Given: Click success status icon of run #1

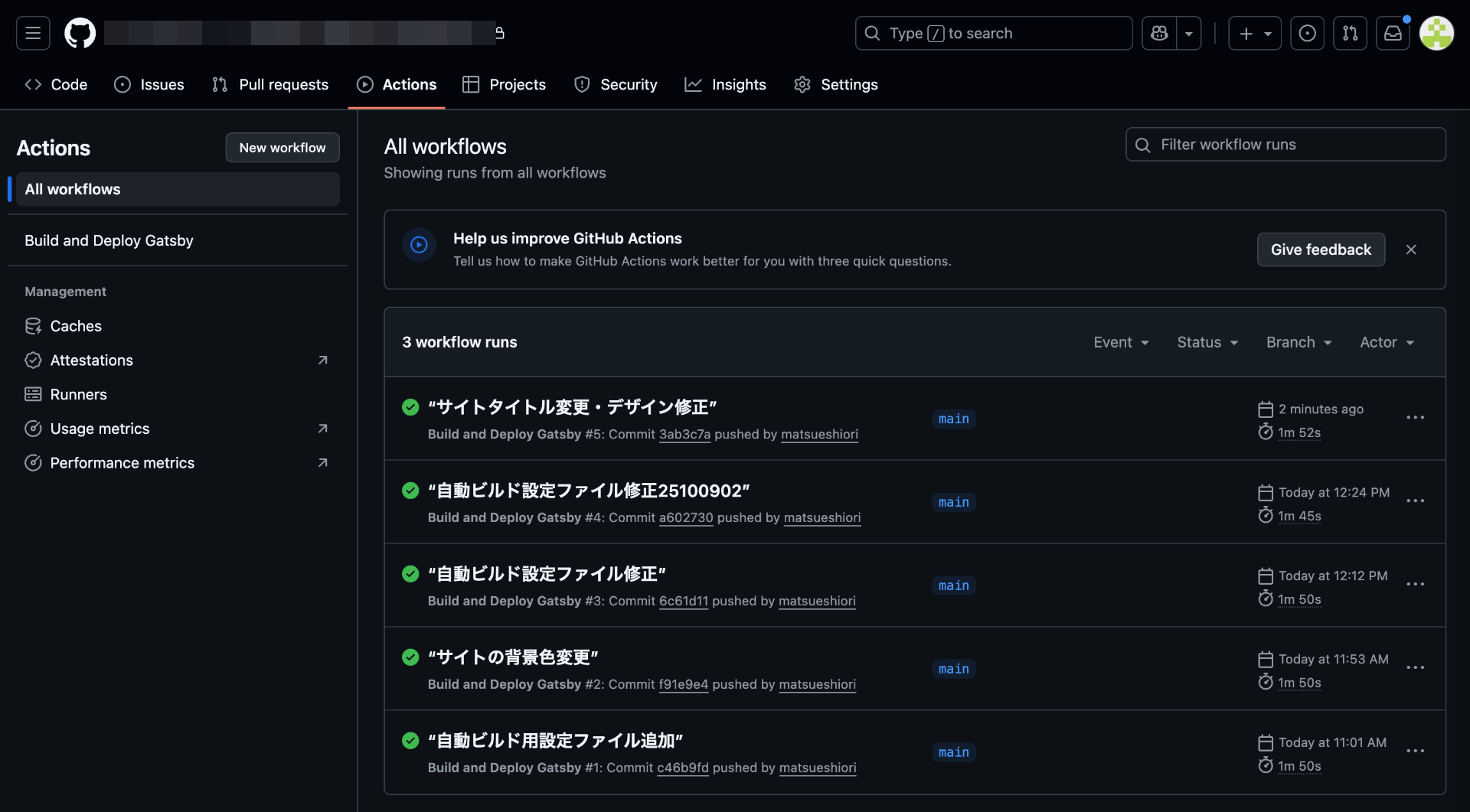Looking at the screenshot, I should 410,741.
